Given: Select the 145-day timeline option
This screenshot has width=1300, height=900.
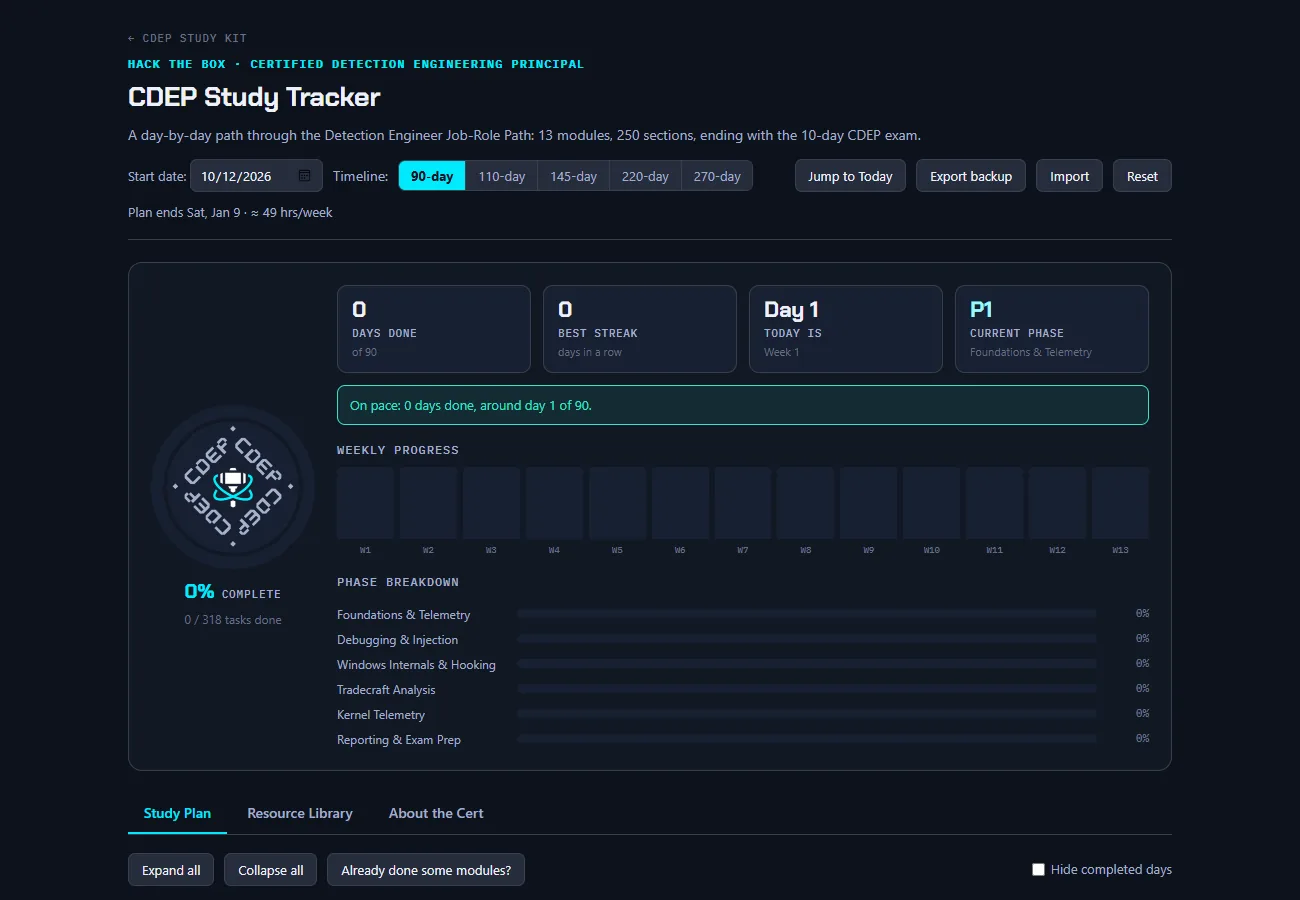Looking at the screenshot, I should click(x=574, y=176).
